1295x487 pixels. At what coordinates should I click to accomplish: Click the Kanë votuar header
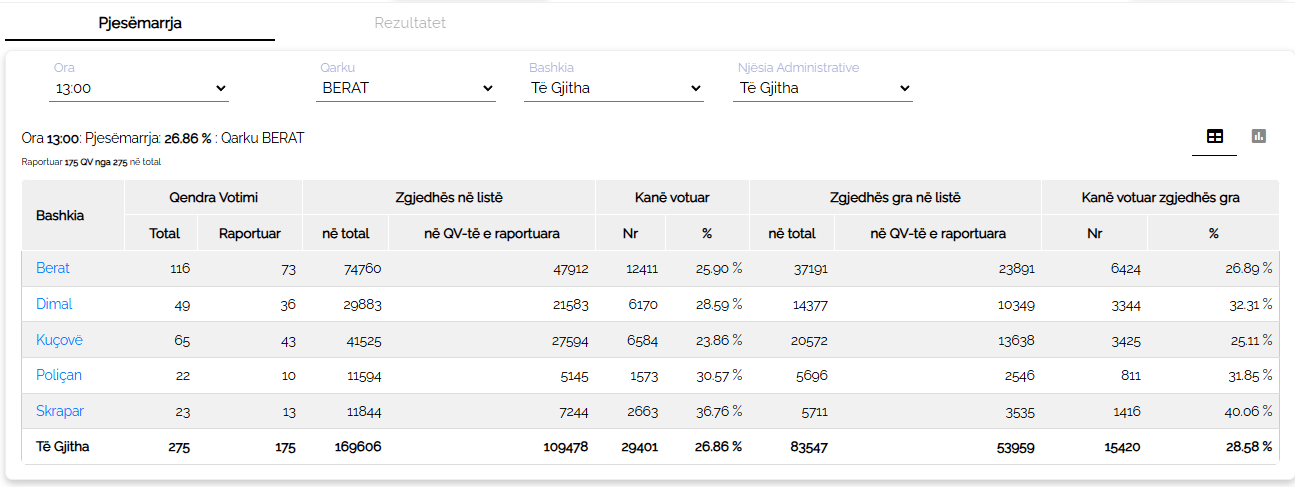click(672, 198)
